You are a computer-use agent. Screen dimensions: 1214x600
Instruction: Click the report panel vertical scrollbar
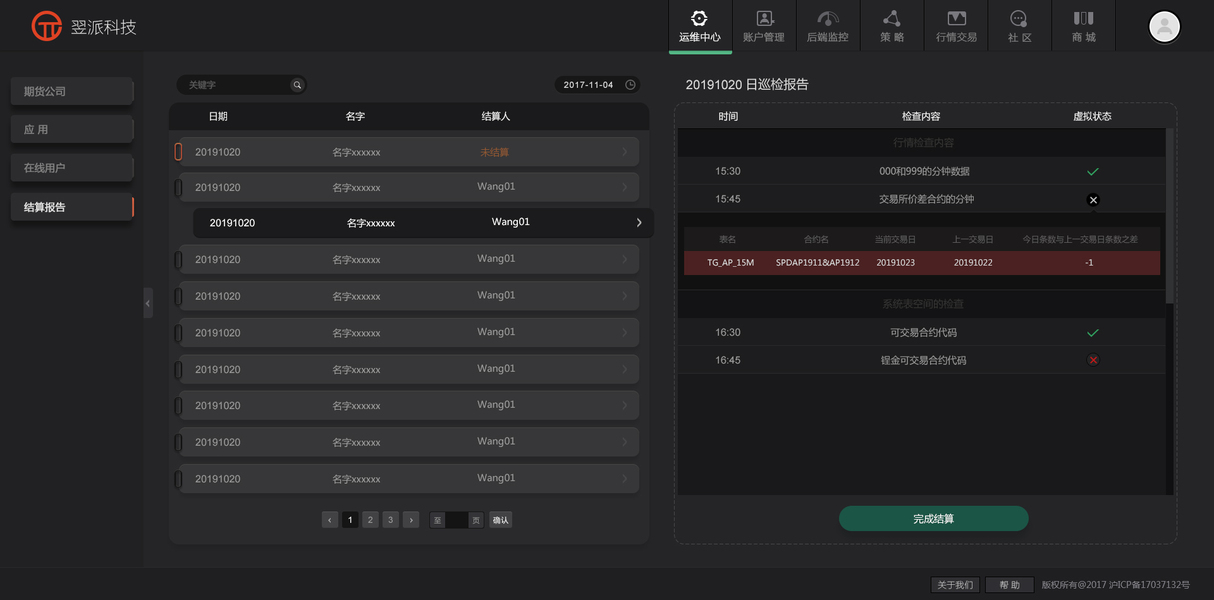point(1170,216)
